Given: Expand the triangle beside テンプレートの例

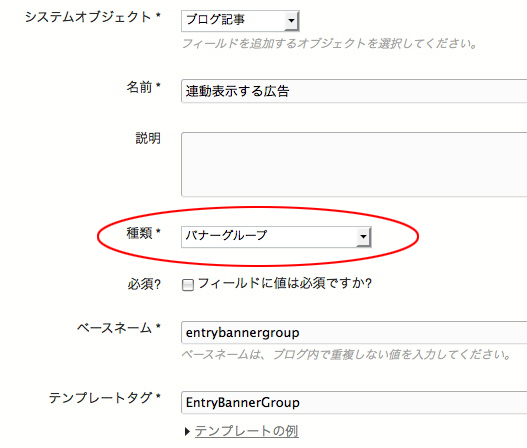Looking at the screenshot, I should (188, 431).
